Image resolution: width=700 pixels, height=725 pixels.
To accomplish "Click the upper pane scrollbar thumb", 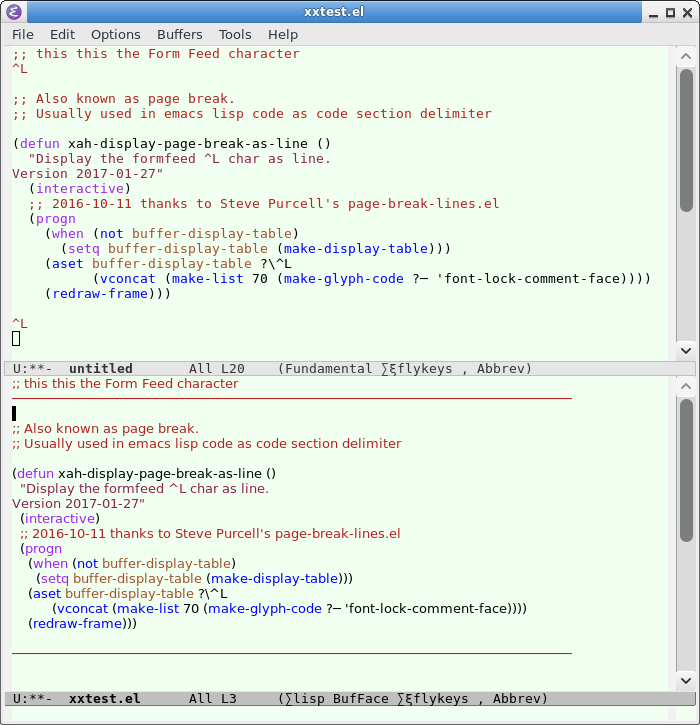I will [x=687, y=141].
